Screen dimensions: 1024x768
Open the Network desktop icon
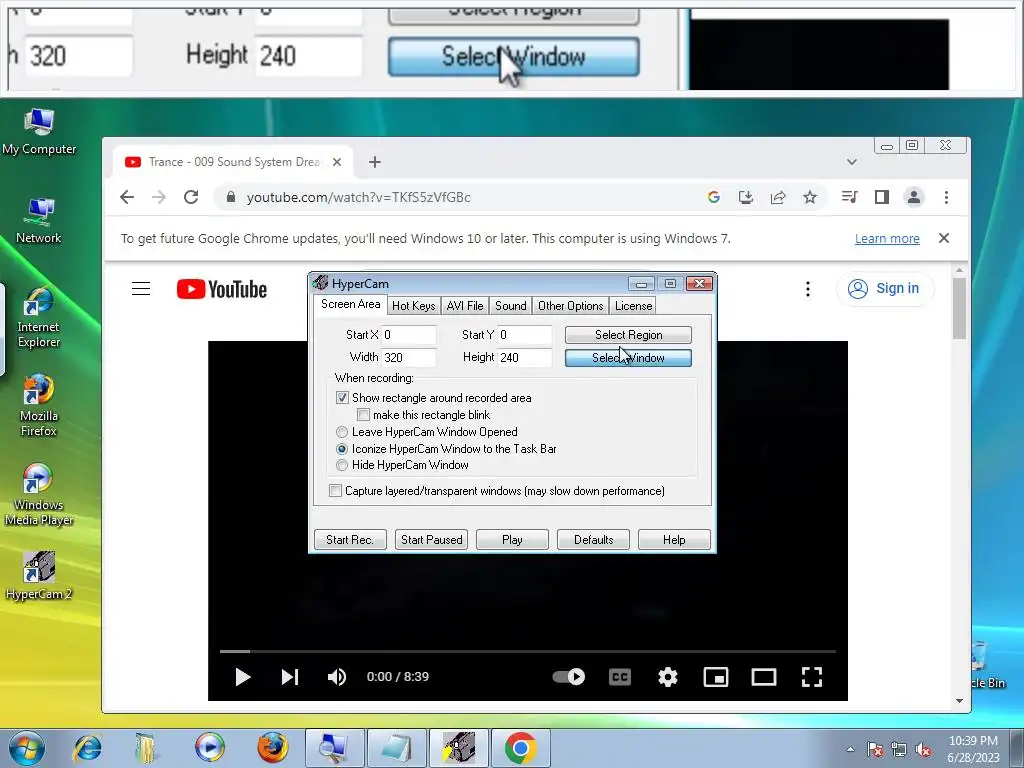[39, 221]
